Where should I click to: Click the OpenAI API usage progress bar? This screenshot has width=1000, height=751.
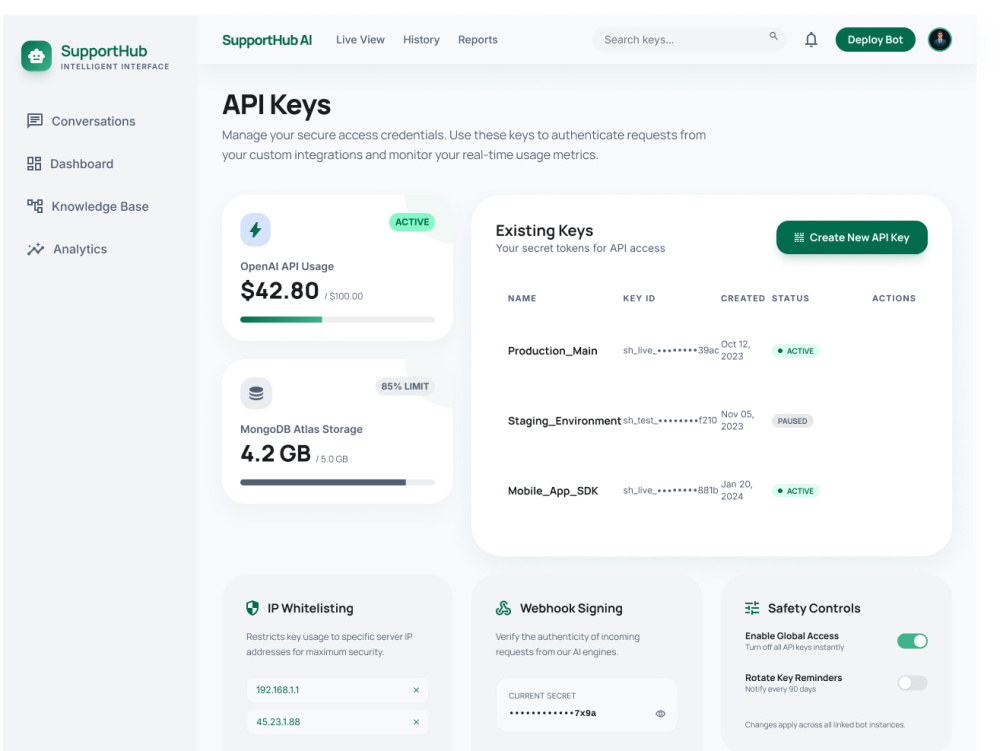pos(337,319)
